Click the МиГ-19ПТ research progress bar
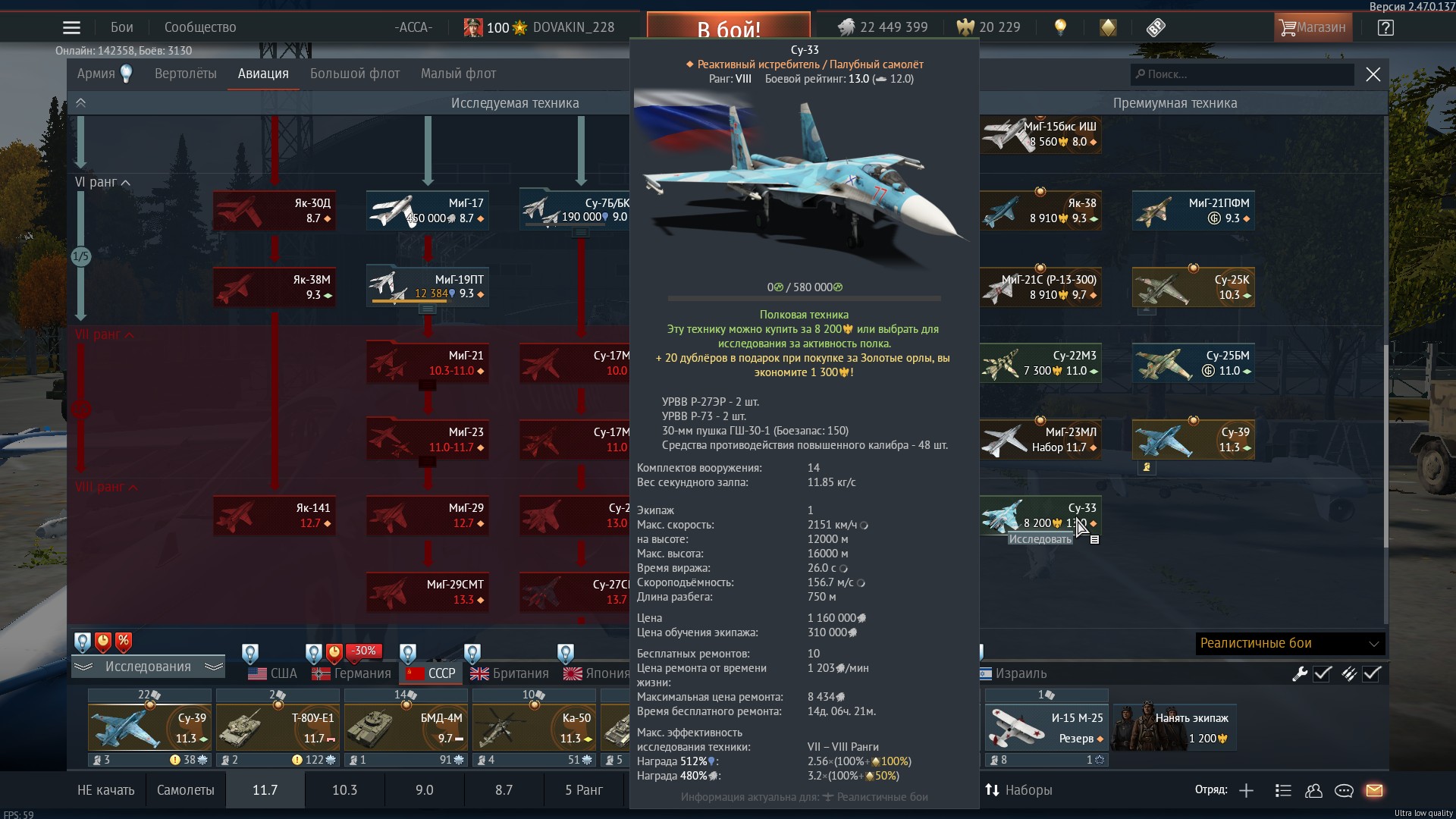This screenshot has width=1456, height=819. tap(410, 302)
